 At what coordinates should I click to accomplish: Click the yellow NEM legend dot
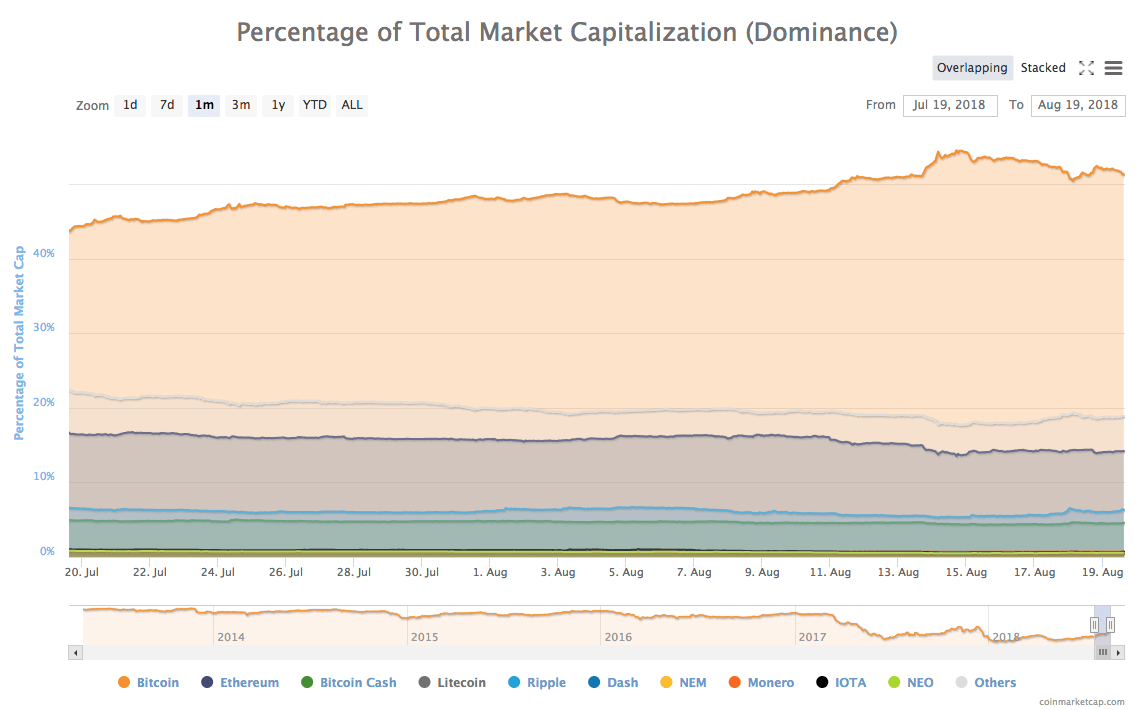[x=666, y=682]
